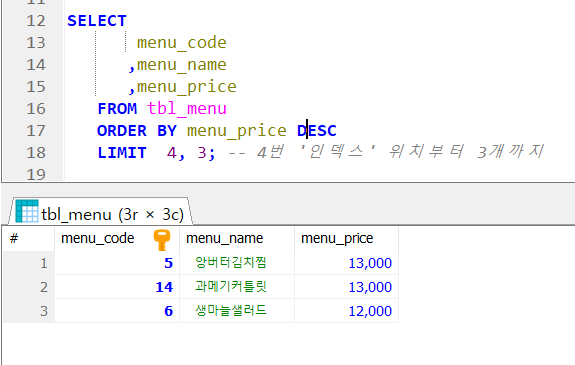The width and height of the screenshot is (575, 365).
Task: Click the FROM keyword on line 16
Action: point(117,109)
